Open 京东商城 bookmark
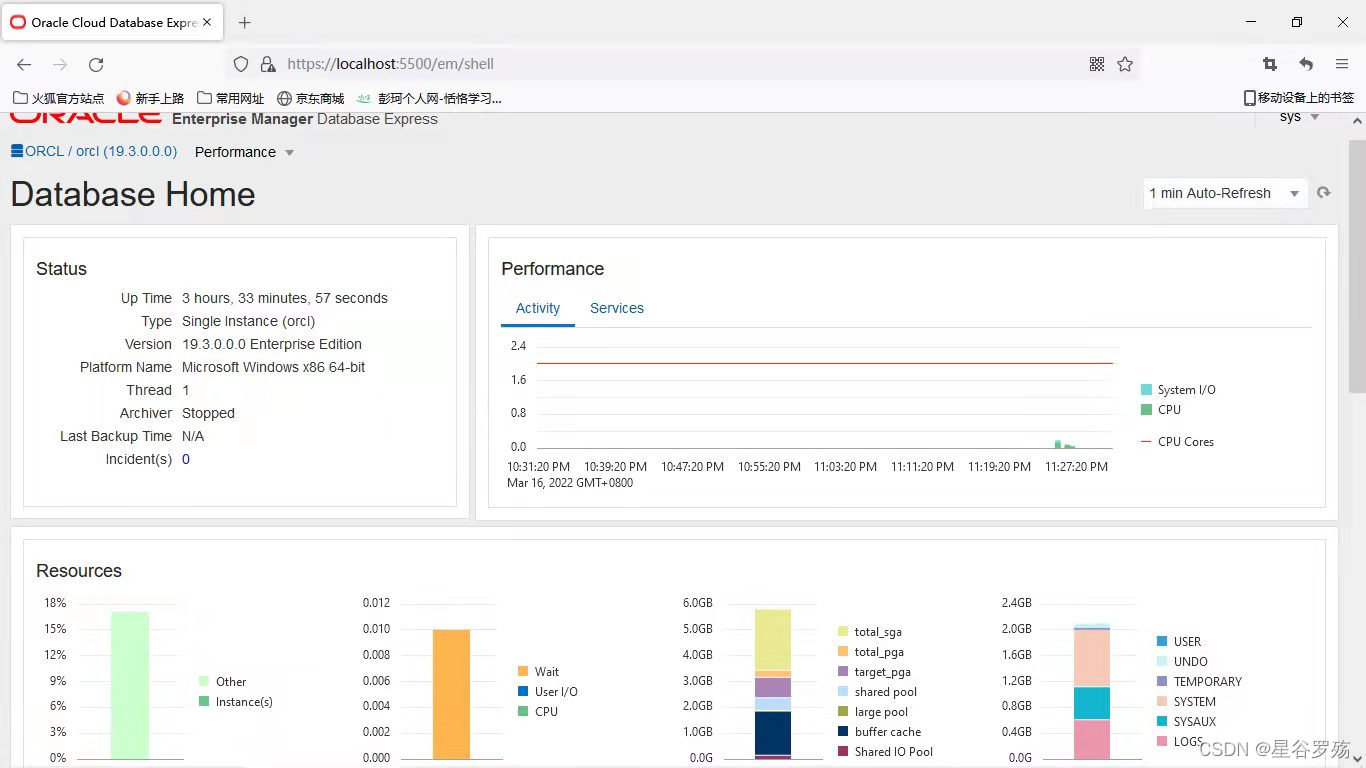Viewport: 1366px width, 768px height. click(311, 98)
